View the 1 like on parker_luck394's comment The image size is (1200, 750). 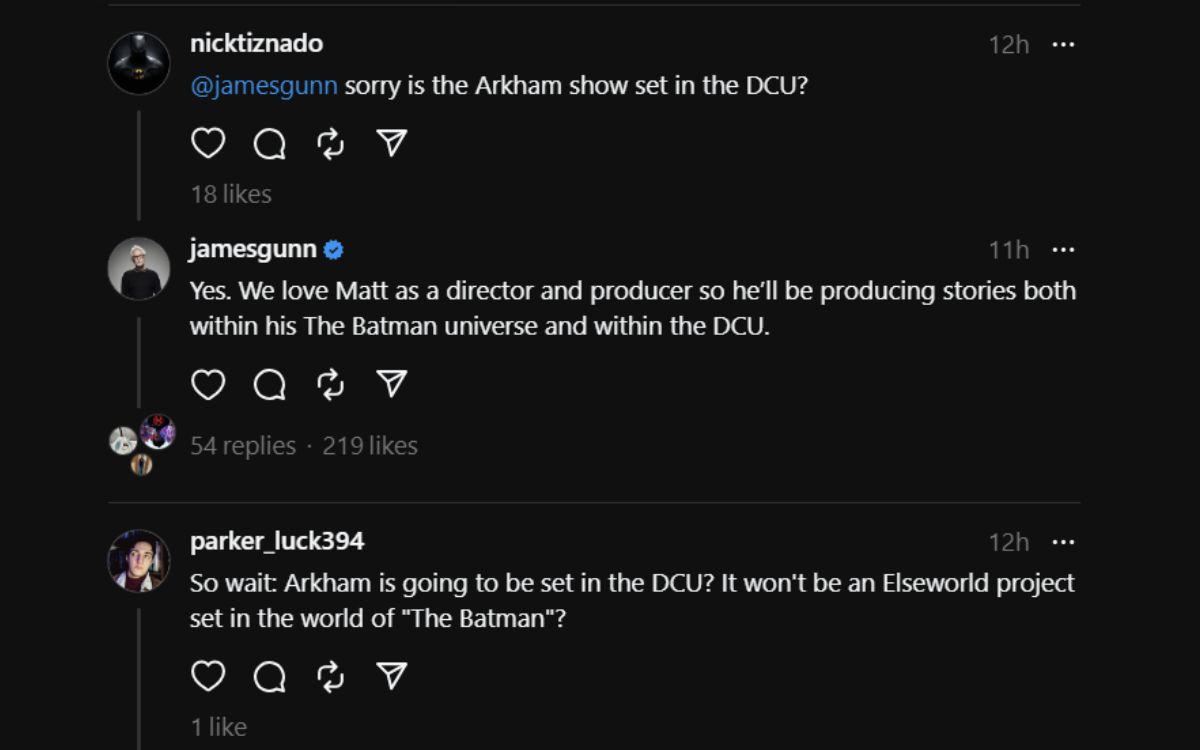pyautogui.click(x=220, y=727)
